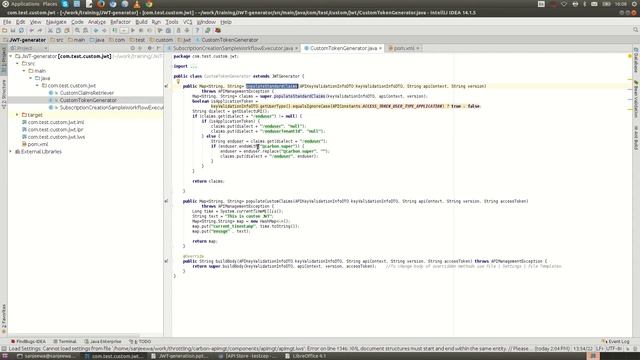Viewport: 640px width, 360px height.
Task: Click the Project panel settings gear icon
Action: 150,48
